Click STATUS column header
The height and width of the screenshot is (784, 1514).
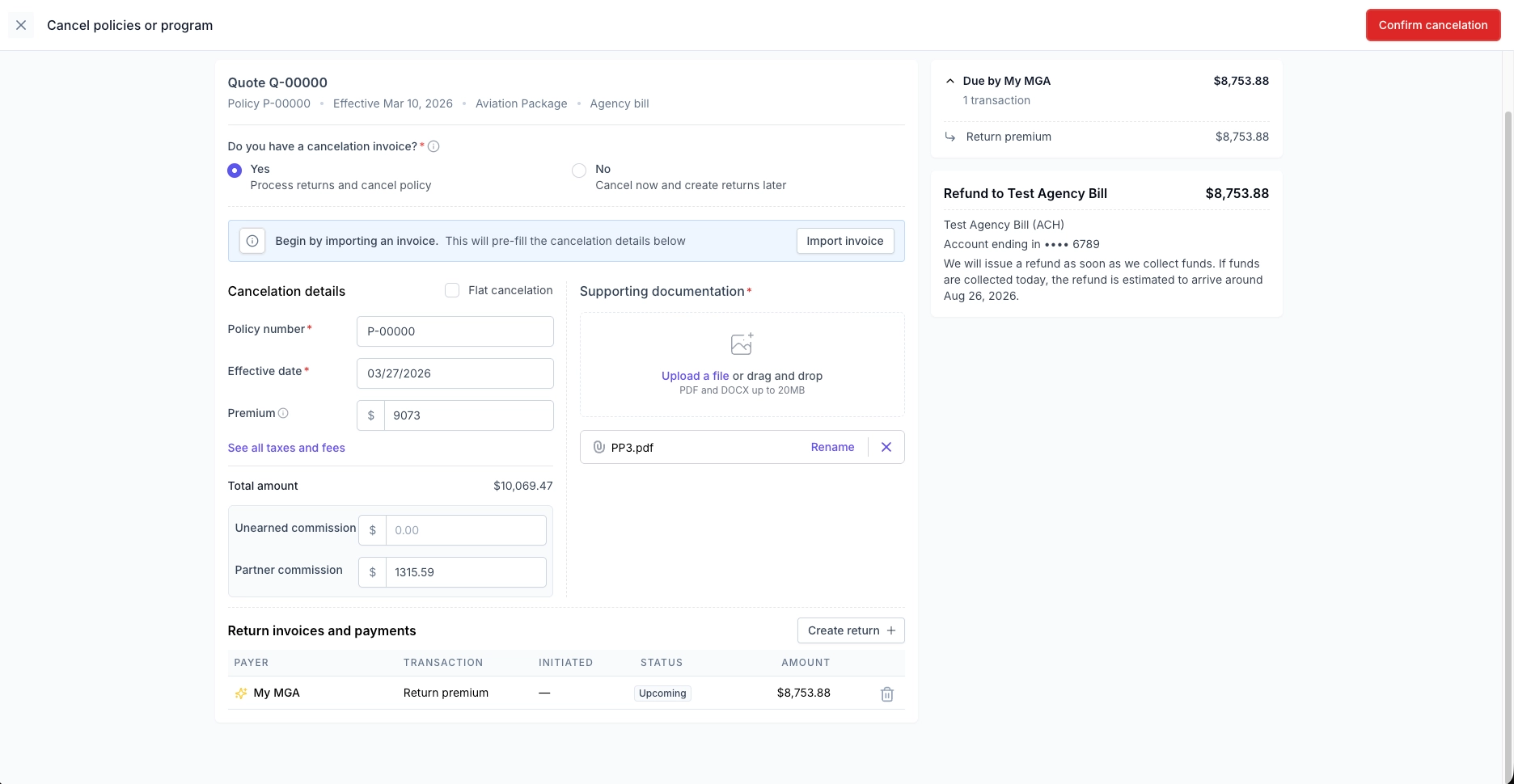(662, 662)
